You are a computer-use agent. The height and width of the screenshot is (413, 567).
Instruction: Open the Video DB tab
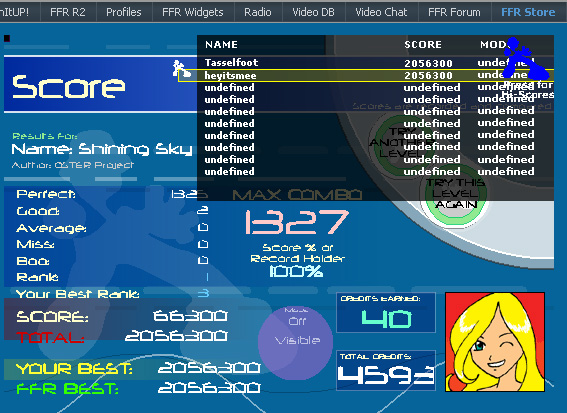click(313, 12)
